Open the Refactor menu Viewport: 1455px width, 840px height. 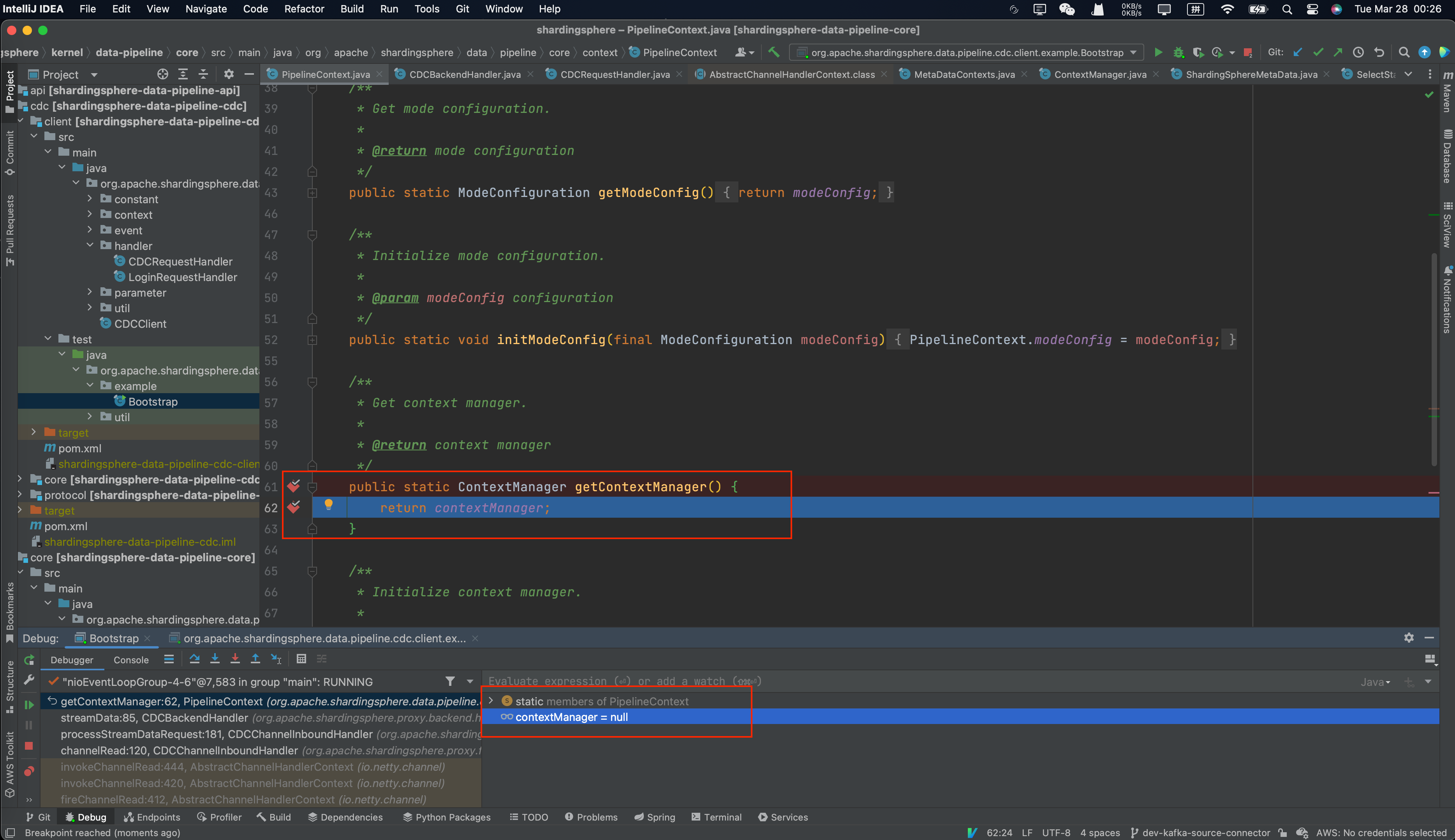(x=304, y=9)
